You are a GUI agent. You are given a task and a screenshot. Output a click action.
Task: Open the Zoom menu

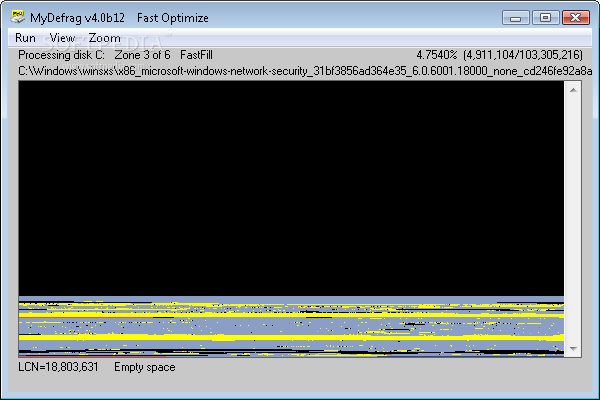tap(104, 38)
